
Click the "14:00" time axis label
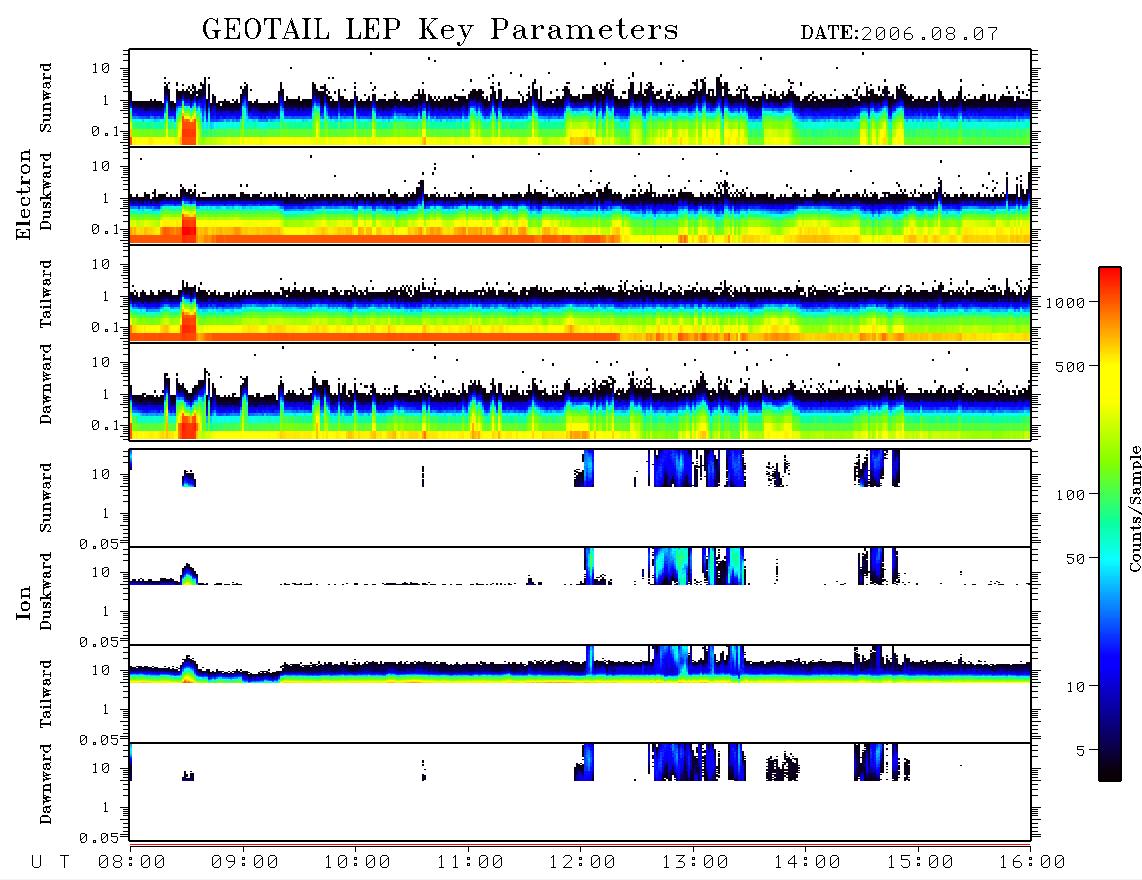(x=807, y=863)
